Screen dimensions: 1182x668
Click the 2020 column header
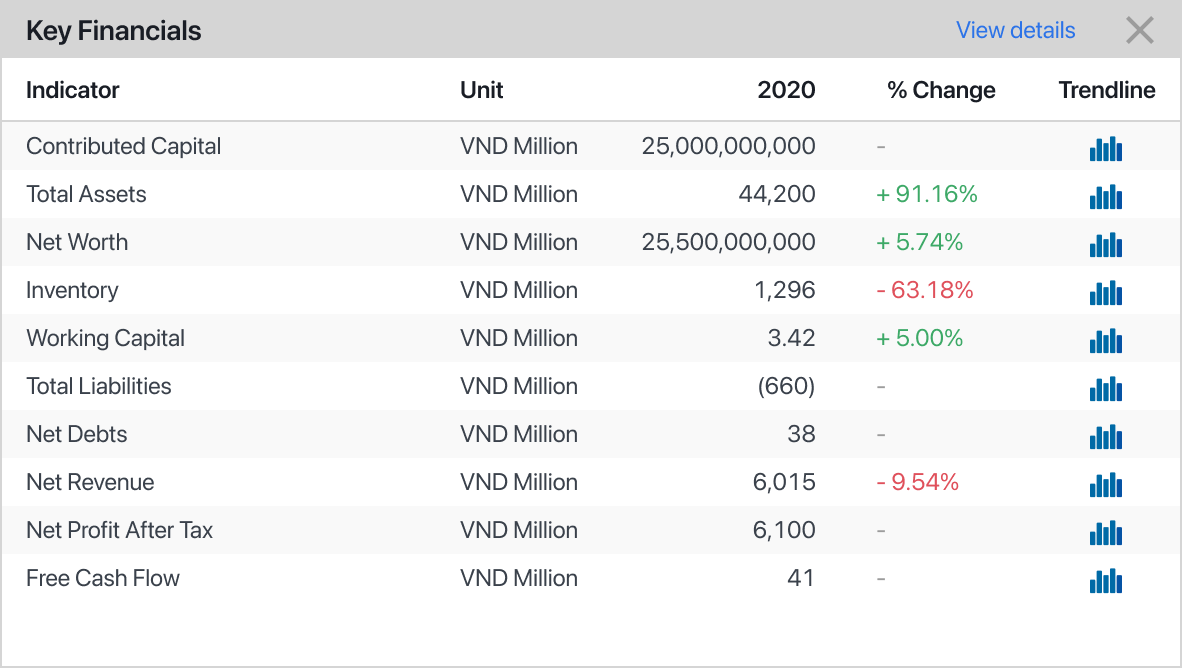coord(785,90)
